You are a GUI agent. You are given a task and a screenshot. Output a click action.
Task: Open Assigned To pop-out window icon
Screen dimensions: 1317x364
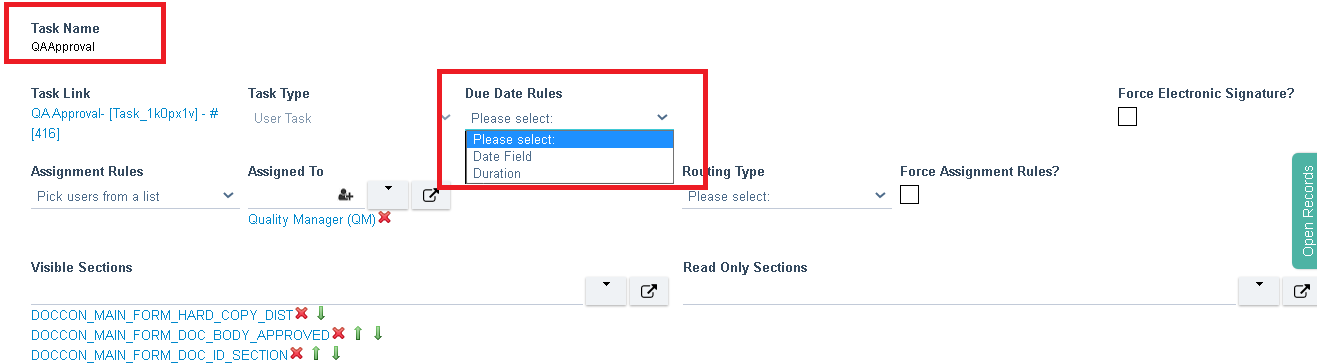[x=431, y=196]
